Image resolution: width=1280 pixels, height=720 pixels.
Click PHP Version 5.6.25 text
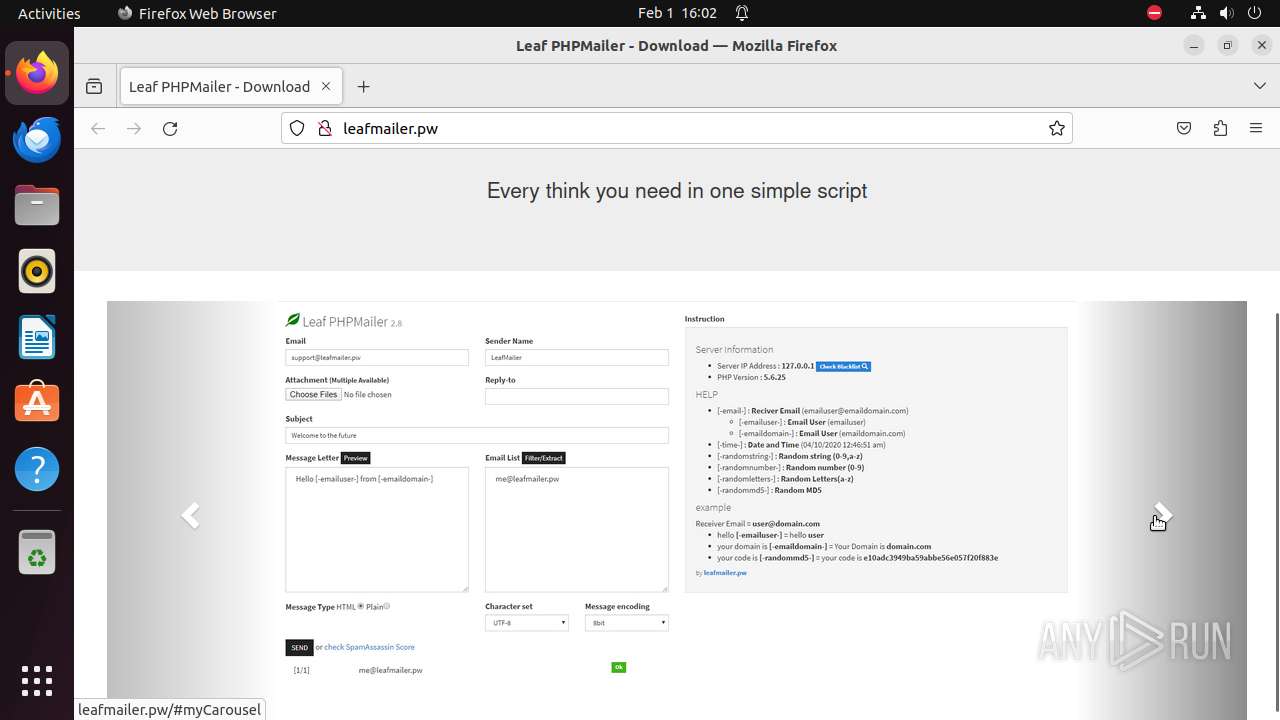pyautogui.click(x=751, y=377)
